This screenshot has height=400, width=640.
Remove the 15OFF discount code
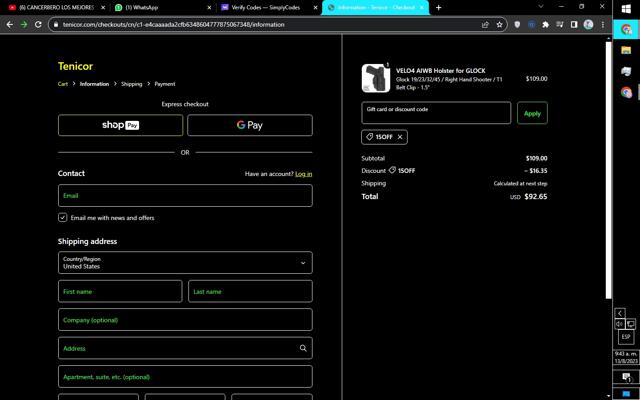click(x=400, y=137)
